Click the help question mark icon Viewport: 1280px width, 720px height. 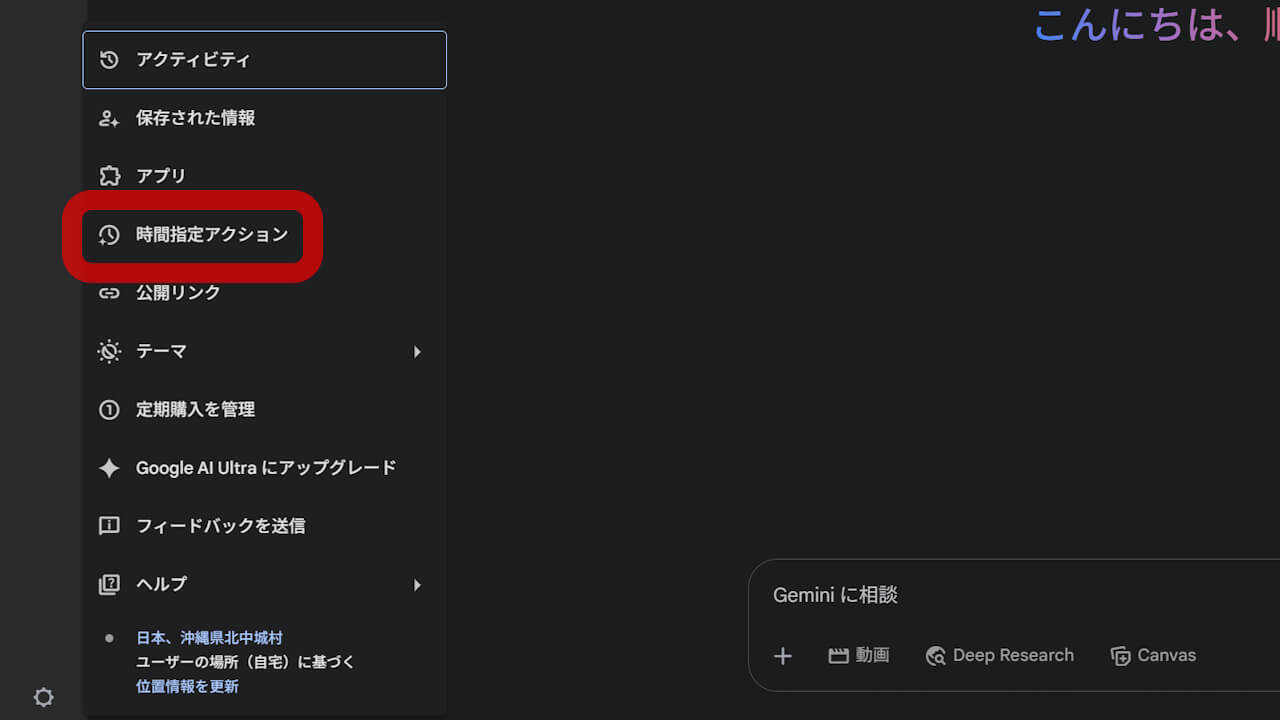tap(109, 584)
